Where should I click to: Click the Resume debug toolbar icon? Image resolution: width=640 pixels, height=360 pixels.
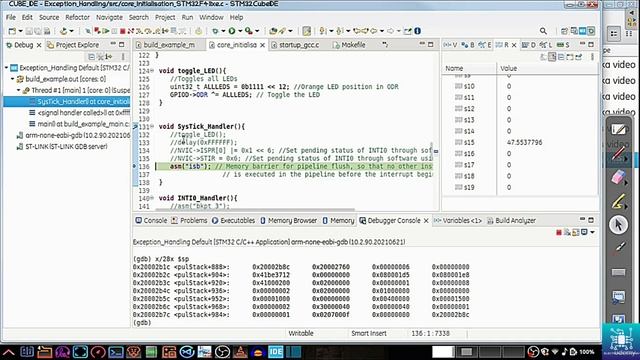coord(106,31)
